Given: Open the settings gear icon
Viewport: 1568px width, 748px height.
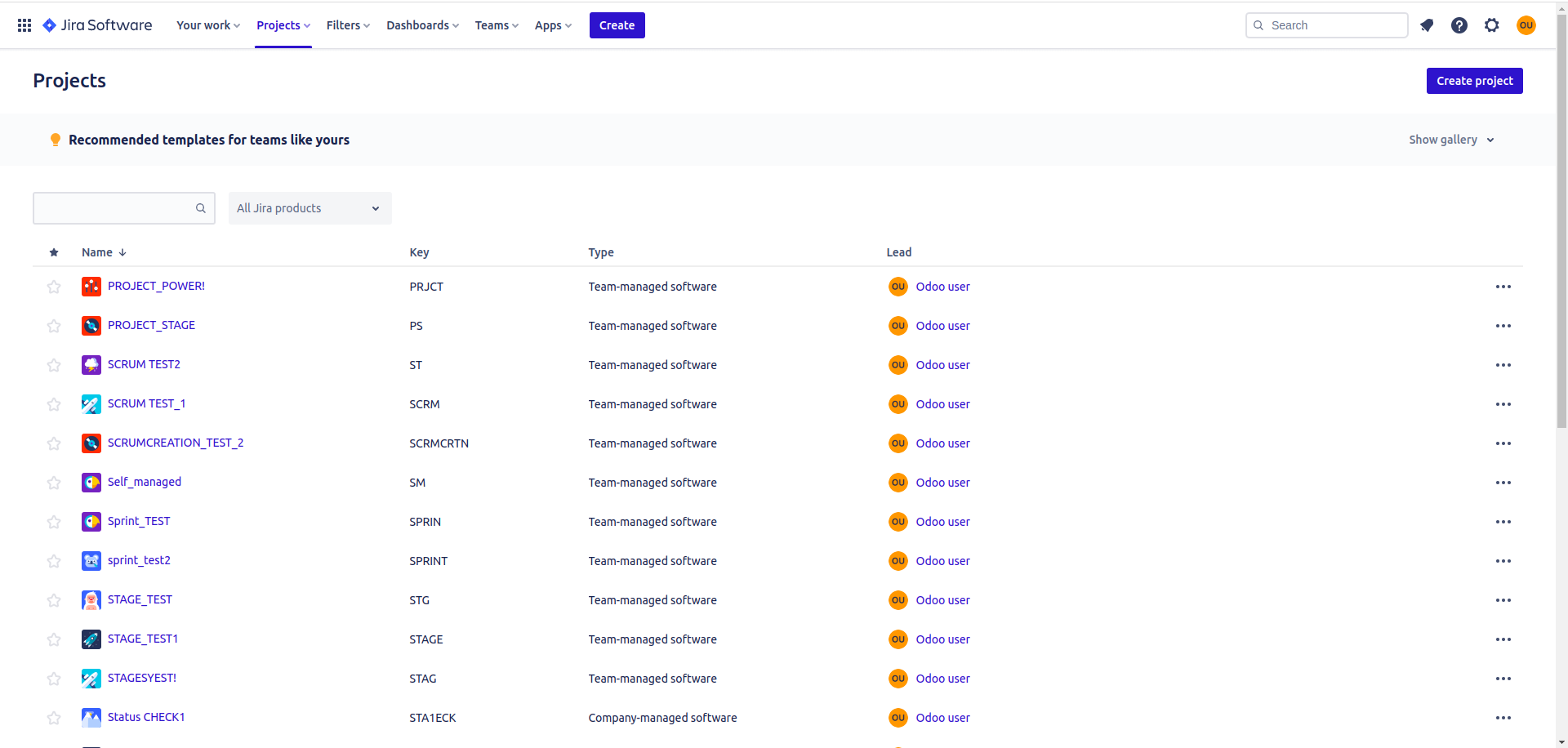Looking at the screenshot, I should point(1492,25).
